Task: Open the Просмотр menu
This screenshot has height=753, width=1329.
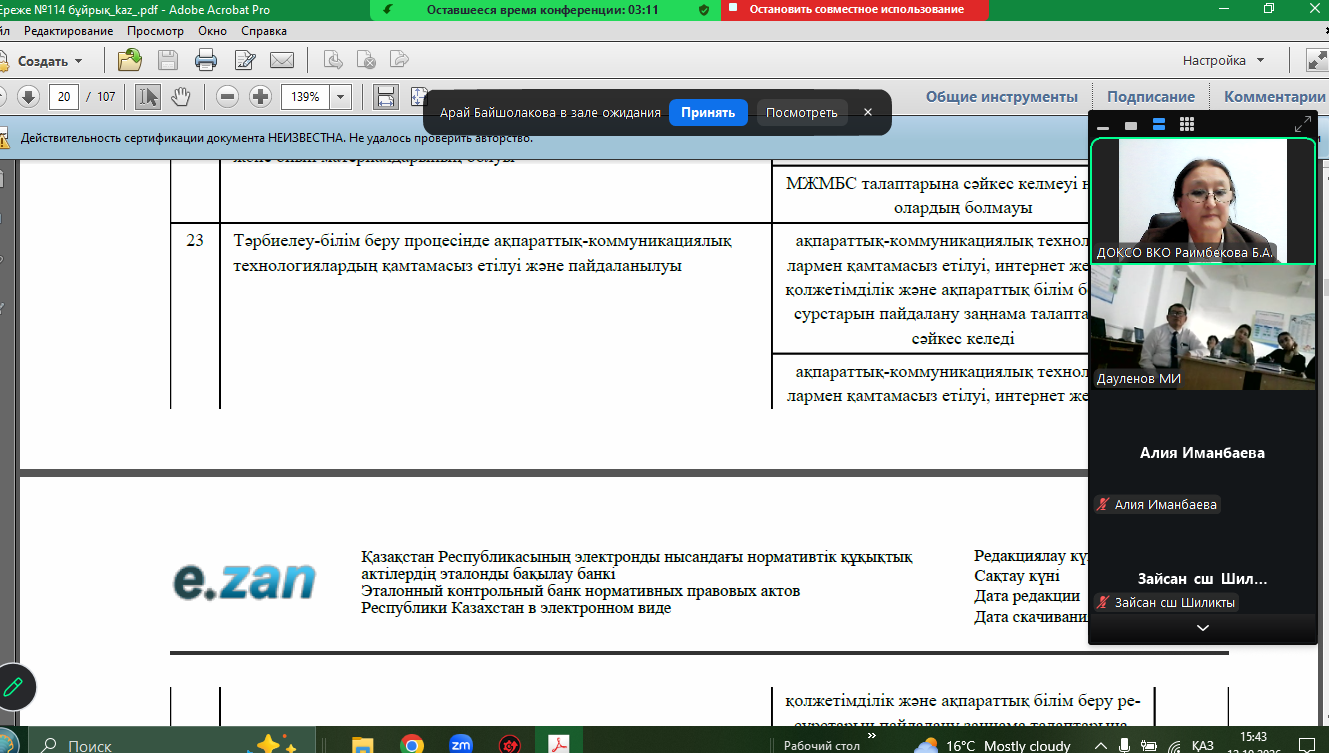Action: 155,31
